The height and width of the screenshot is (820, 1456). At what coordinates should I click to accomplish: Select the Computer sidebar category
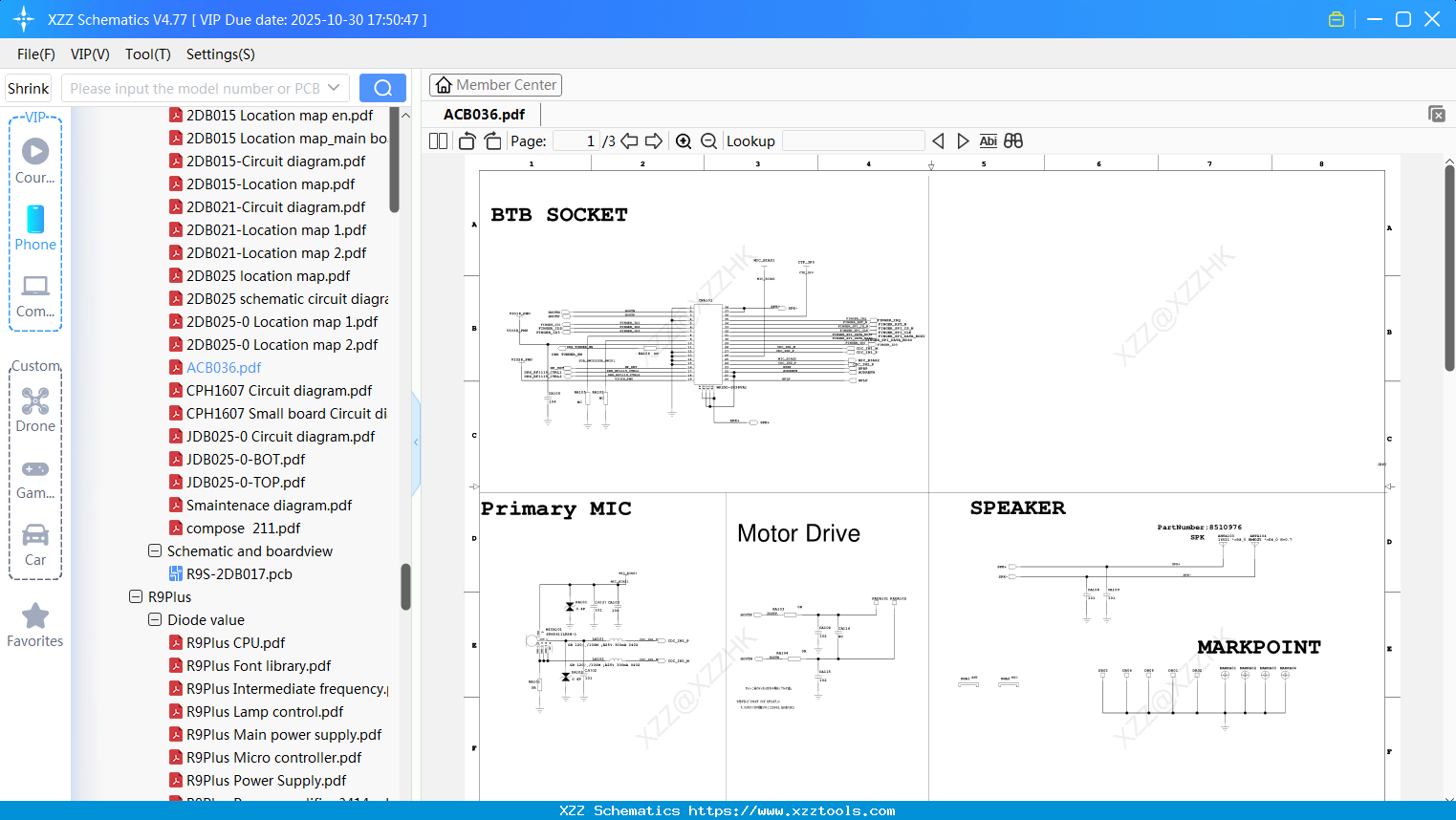pyautogui.click(x=35, y=295)
